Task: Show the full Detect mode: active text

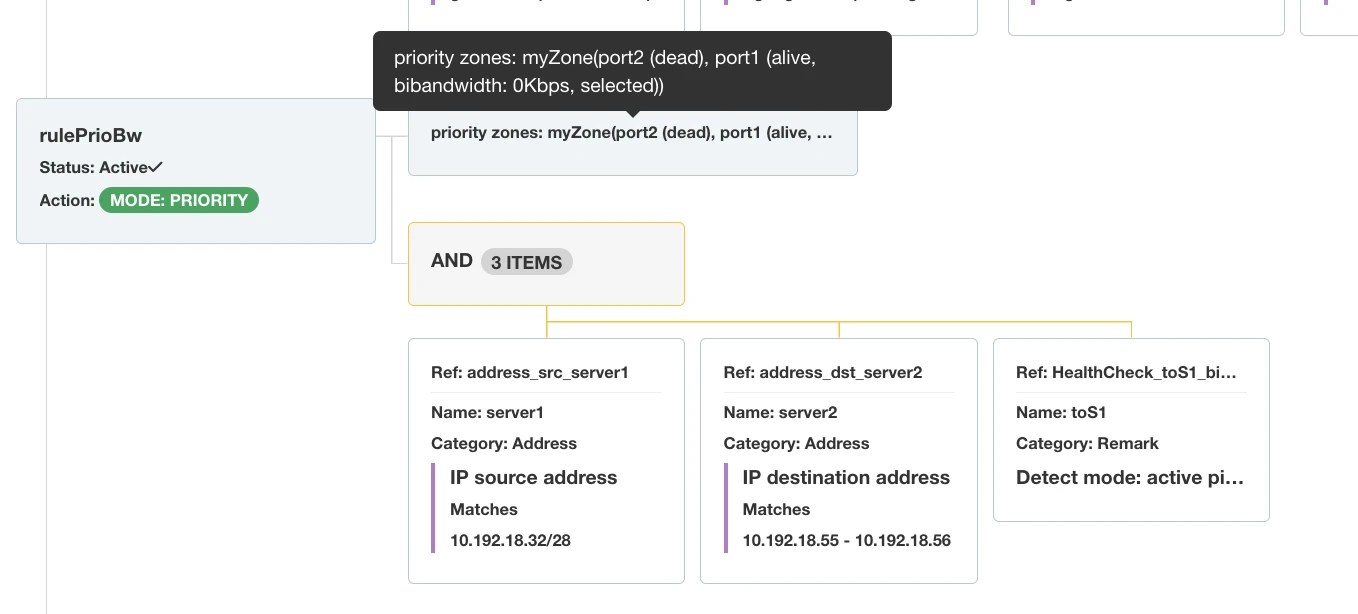Action: (x=1130, y=477)
